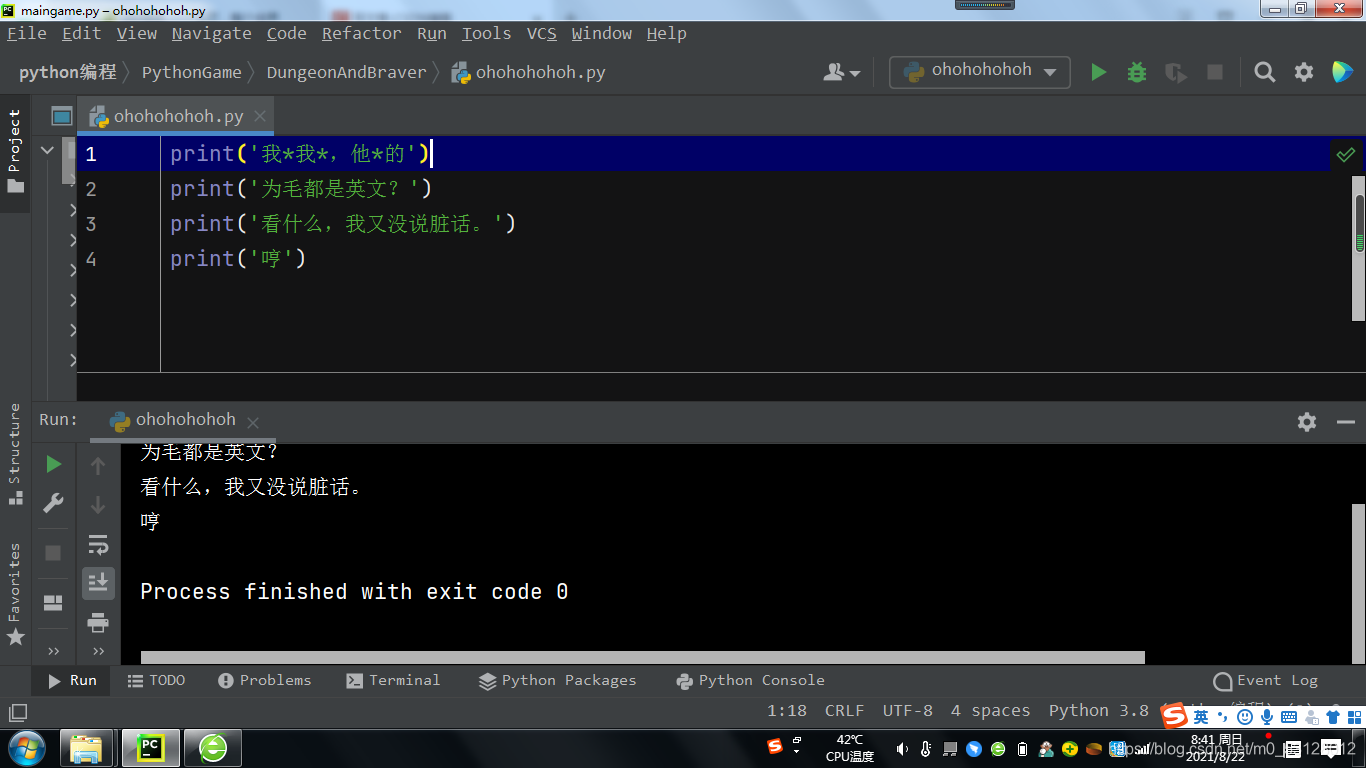Open the volume speaker tray icon
This screenshot has width=1366, height=768.
coord(902,748)
